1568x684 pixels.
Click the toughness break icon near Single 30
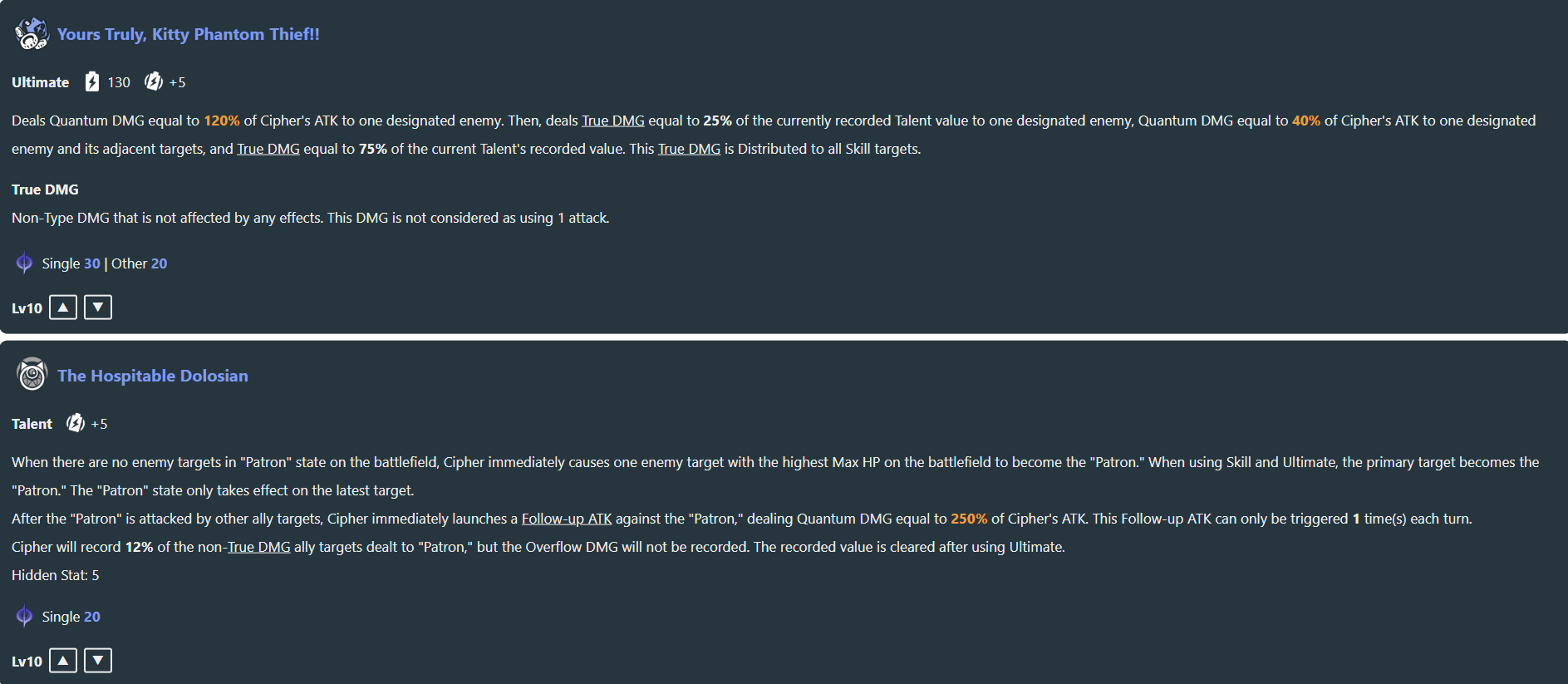24,263
